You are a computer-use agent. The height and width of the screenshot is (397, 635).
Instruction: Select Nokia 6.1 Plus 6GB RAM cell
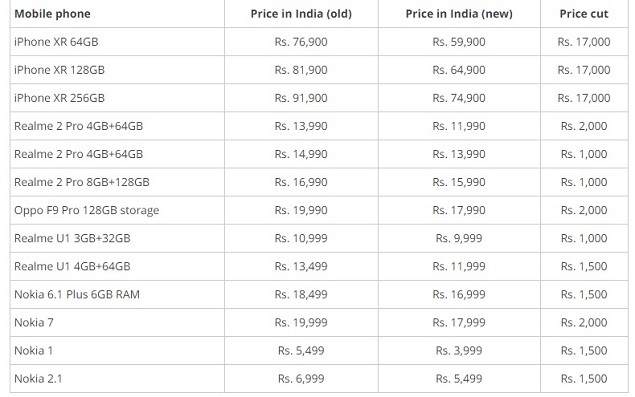[77, 294]
